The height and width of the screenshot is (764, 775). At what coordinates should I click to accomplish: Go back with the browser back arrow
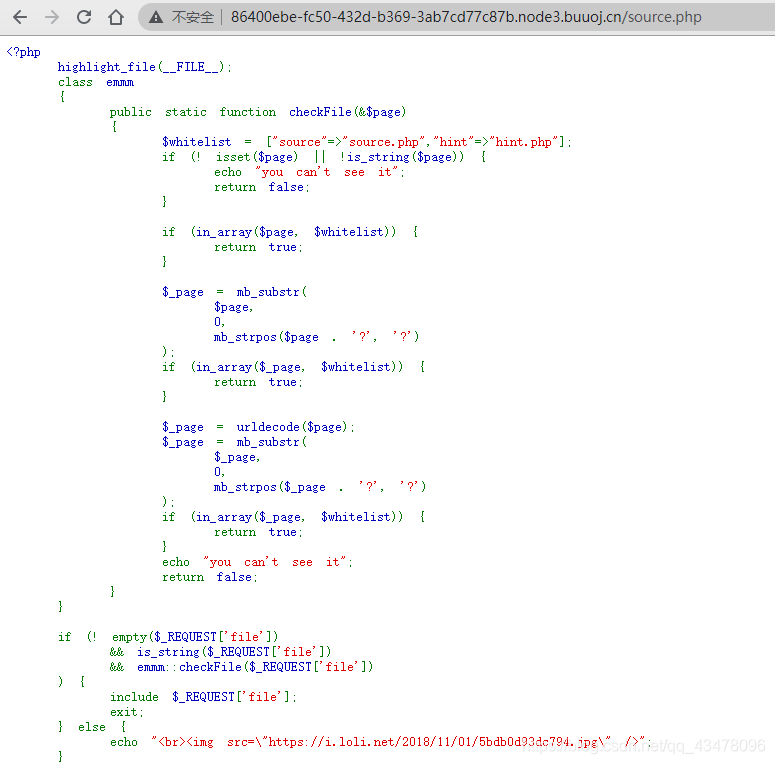click(20, 17)
